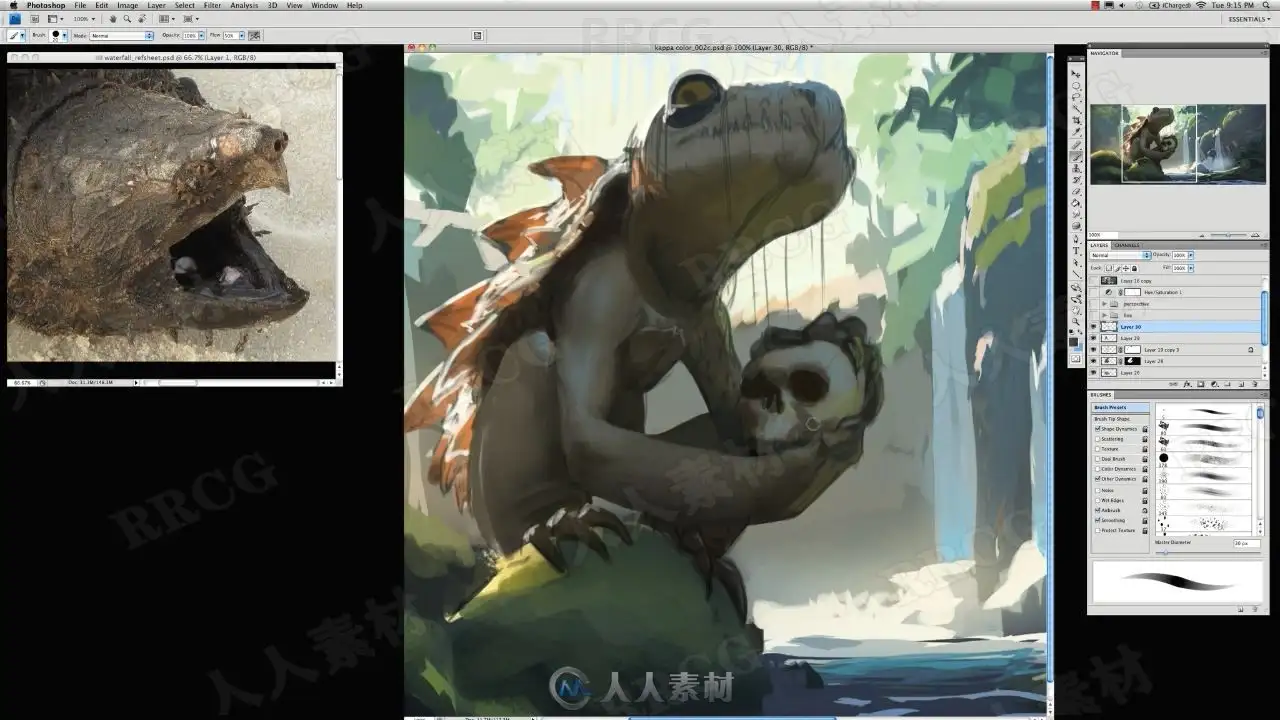Enable airbrush mode in options bar
1280x720 pixels.
point(254,35)
